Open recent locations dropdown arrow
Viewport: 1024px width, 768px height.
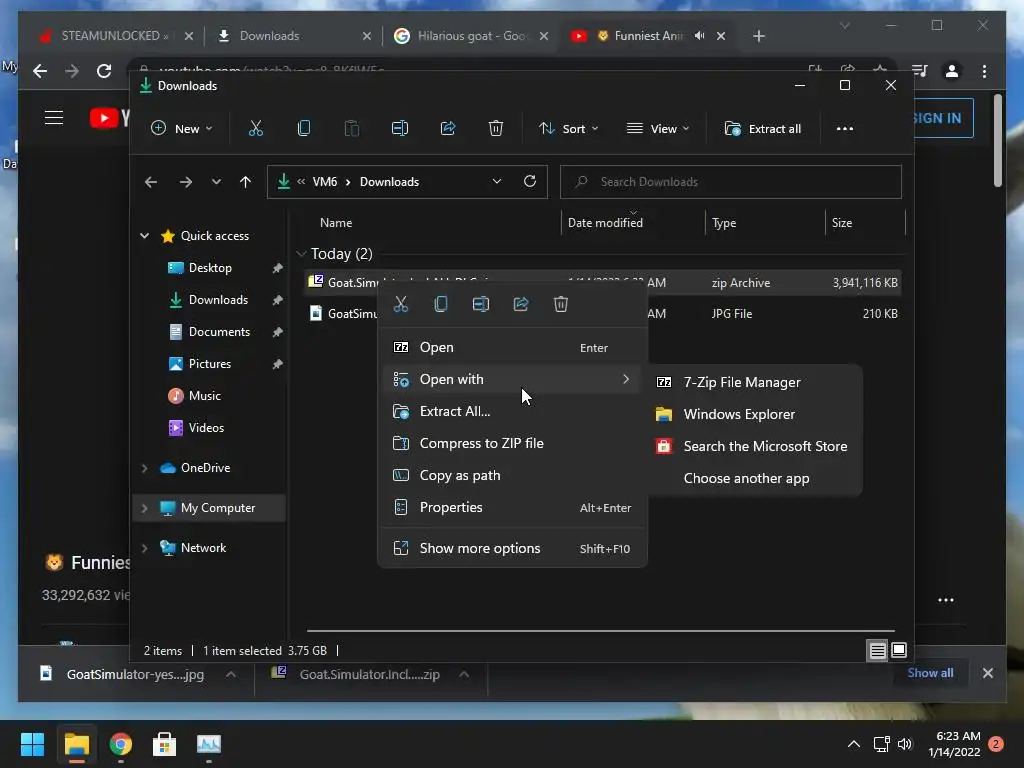pos(216,182)
